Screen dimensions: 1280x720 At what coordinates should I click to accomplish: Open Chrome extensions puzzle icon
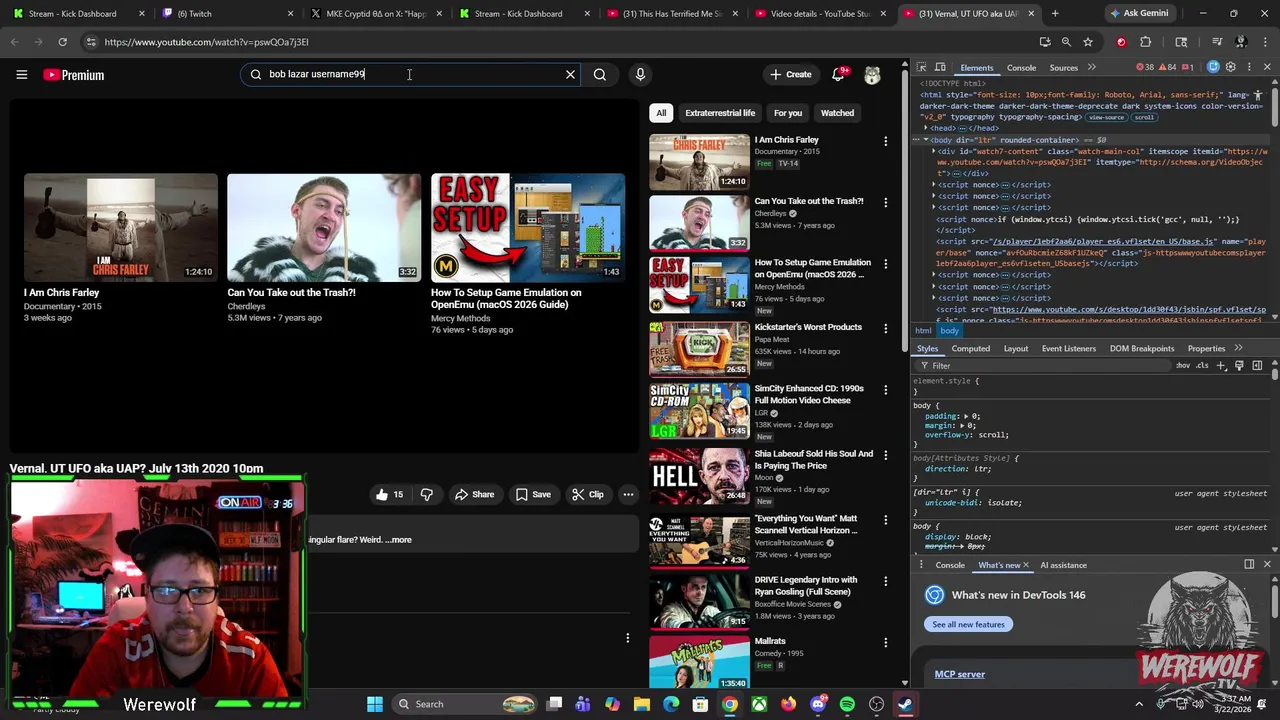point(1146,42)
